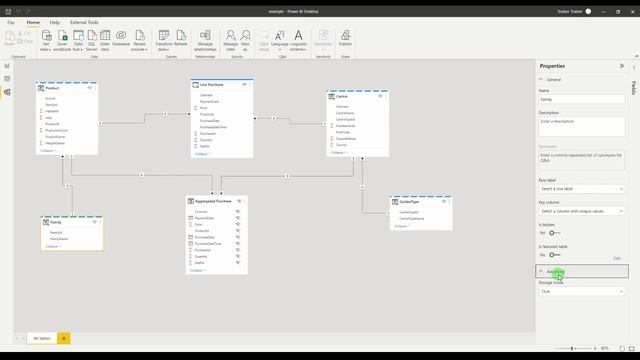This screenshot has width=640, height=360.
Task: Toggle visibility of Centre table
Action: 380,96
